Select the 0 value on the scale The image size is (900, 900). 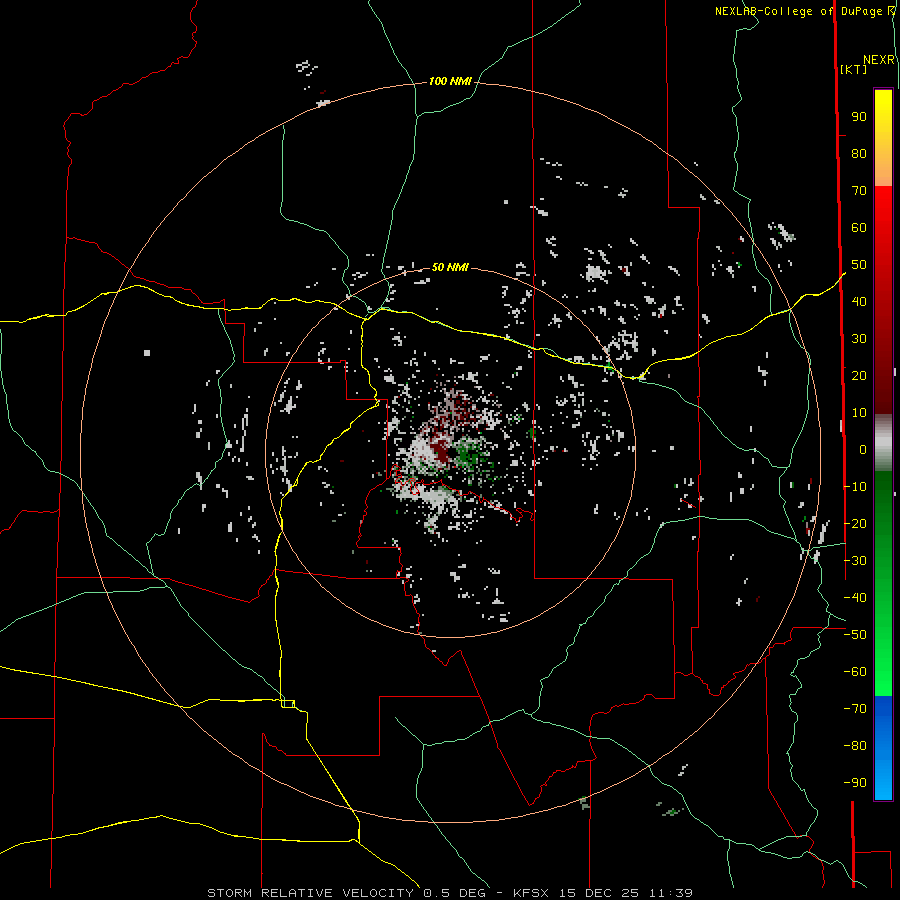pyautogui.click(x=863, y=449)
